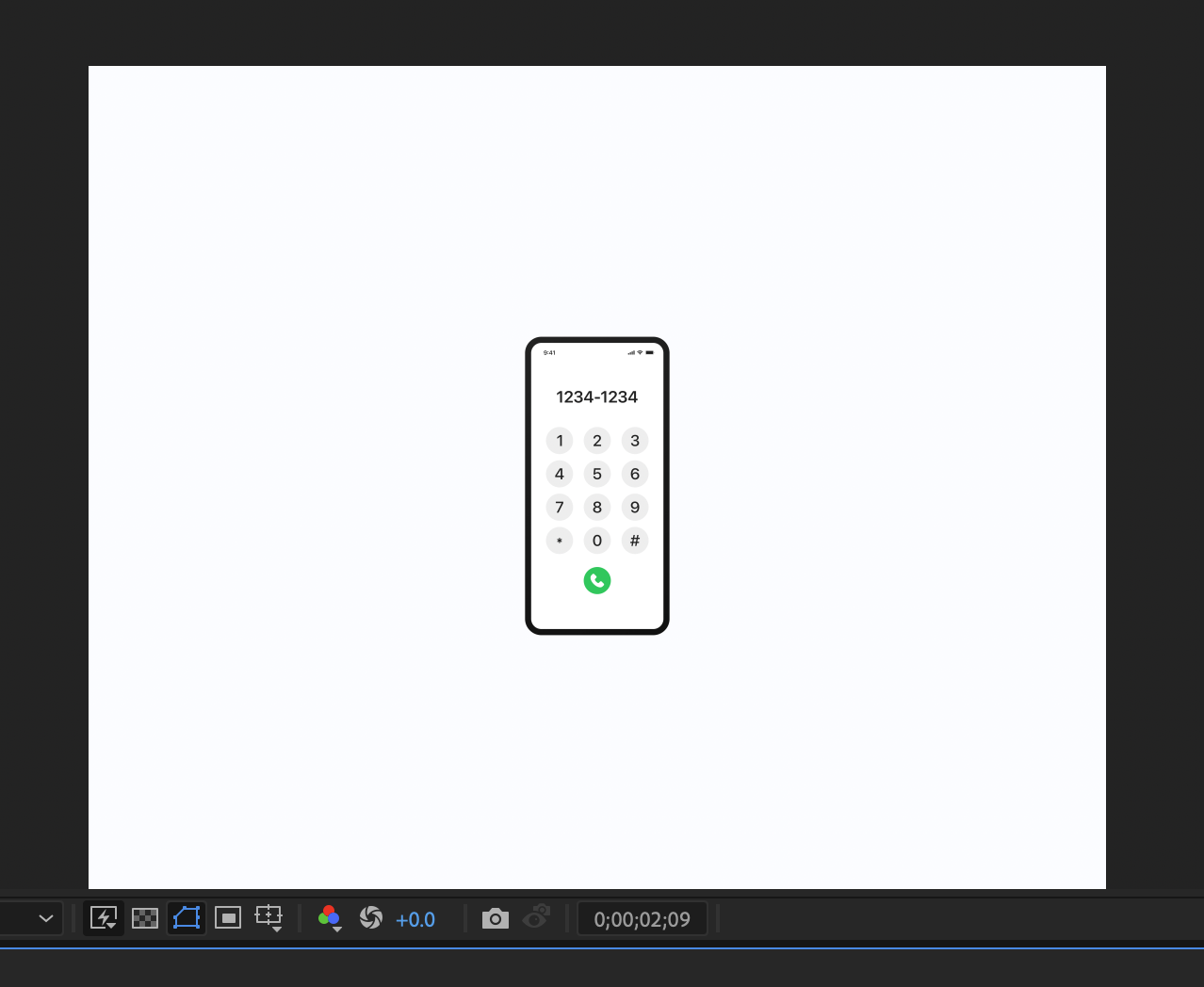Tap keypad digit 6 in composition
This screenshot has height=987, width=1204.
coord(635,474)
